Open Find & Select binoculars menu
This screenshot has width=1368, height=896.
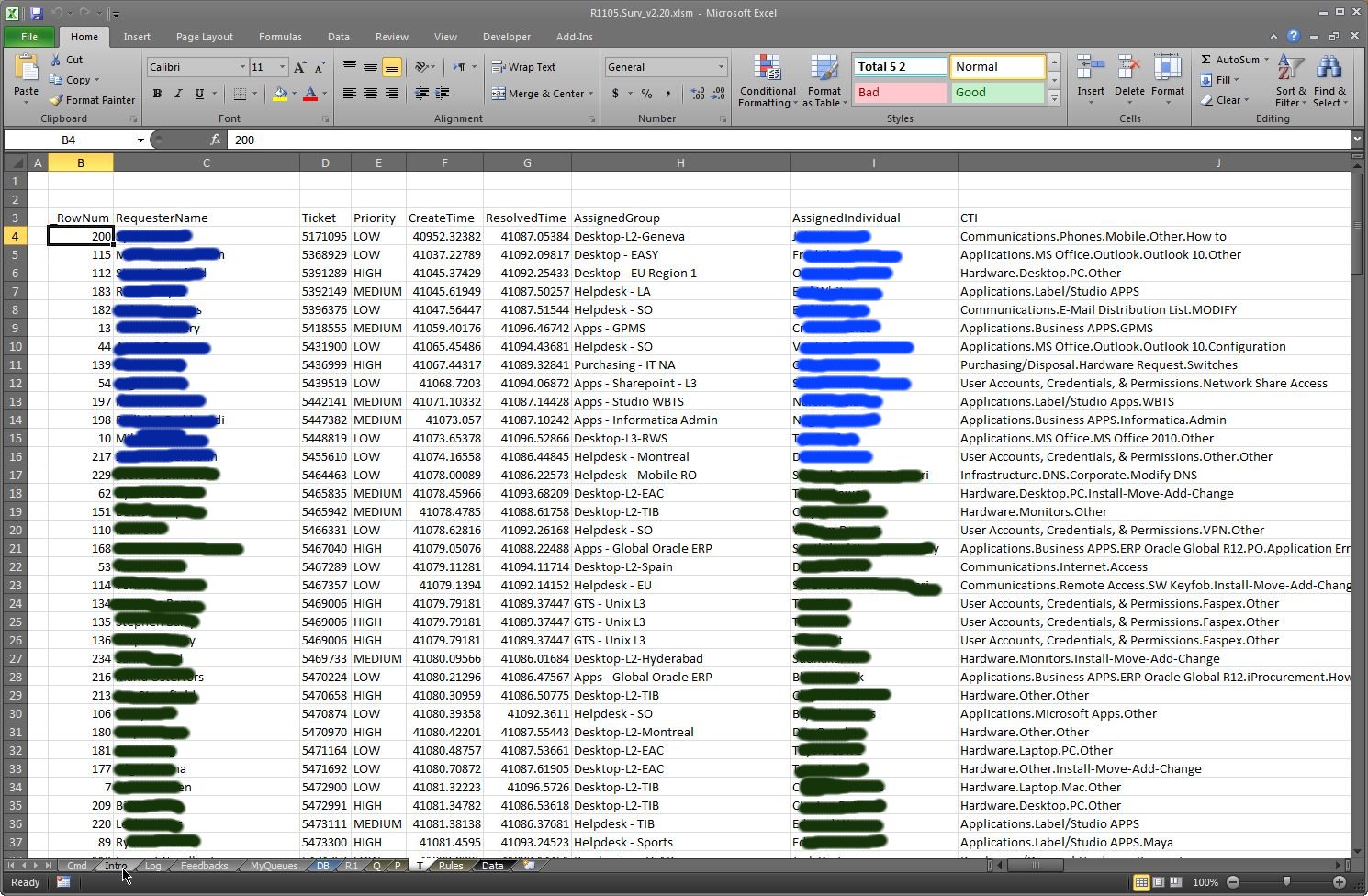[x=1329, y=81]
